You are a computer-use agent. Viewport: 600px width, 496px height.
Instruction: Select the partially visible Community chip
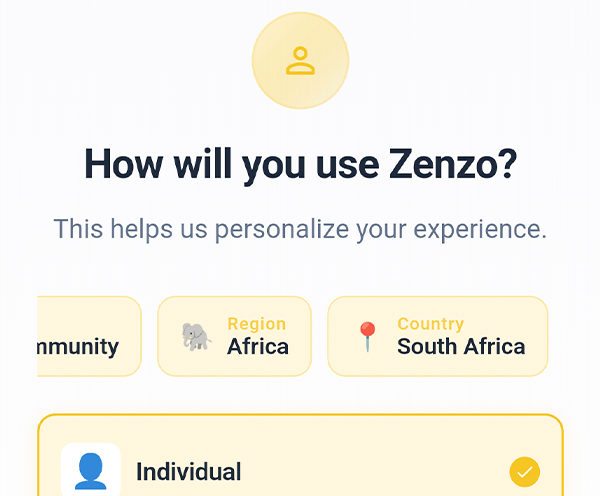point(89,336)
